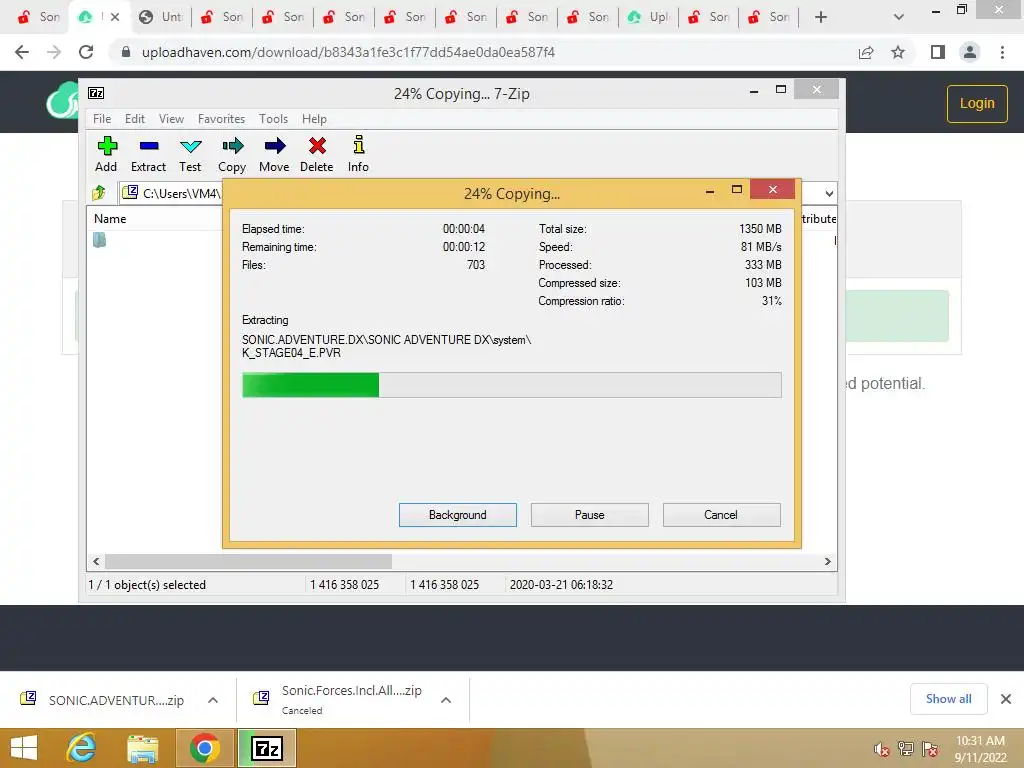Open the Windows Start button
Image resolution: width=1024 pixels, height=768 pixels.
coord(24,748)
